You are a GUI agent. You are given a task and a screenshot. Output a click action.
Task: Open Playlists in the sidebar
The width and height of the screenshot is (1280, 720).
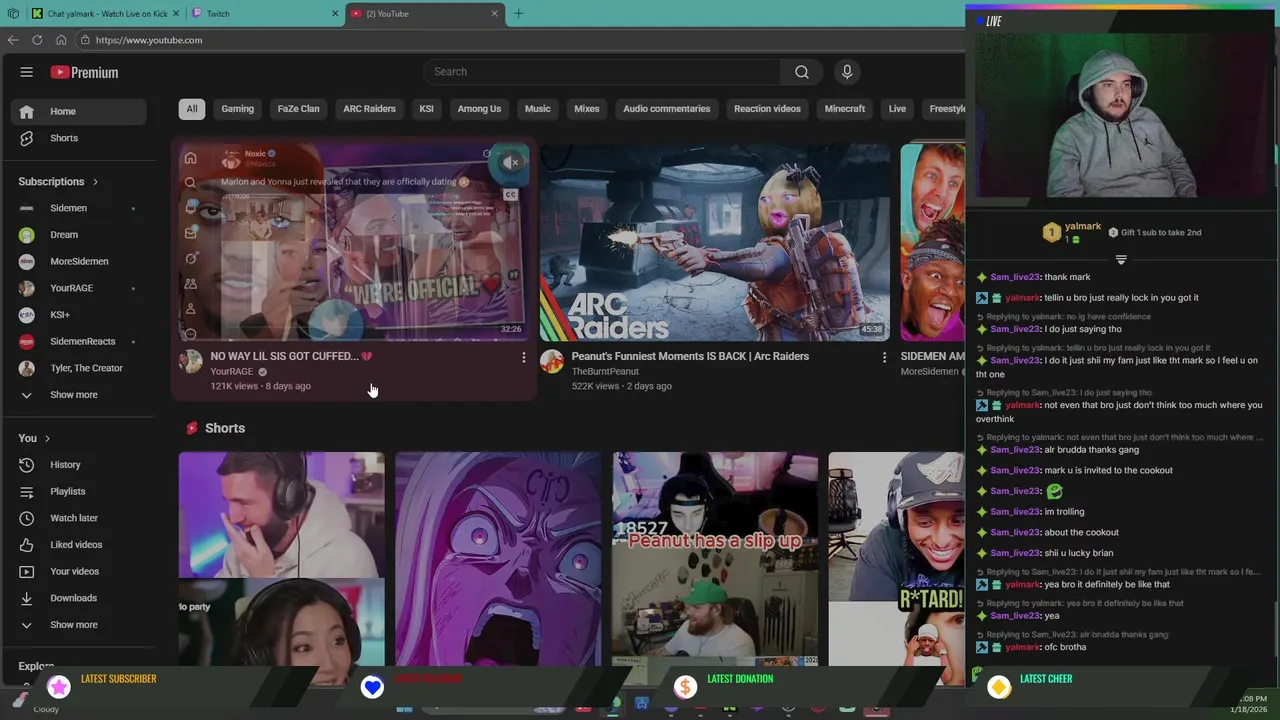pos(79,491)
